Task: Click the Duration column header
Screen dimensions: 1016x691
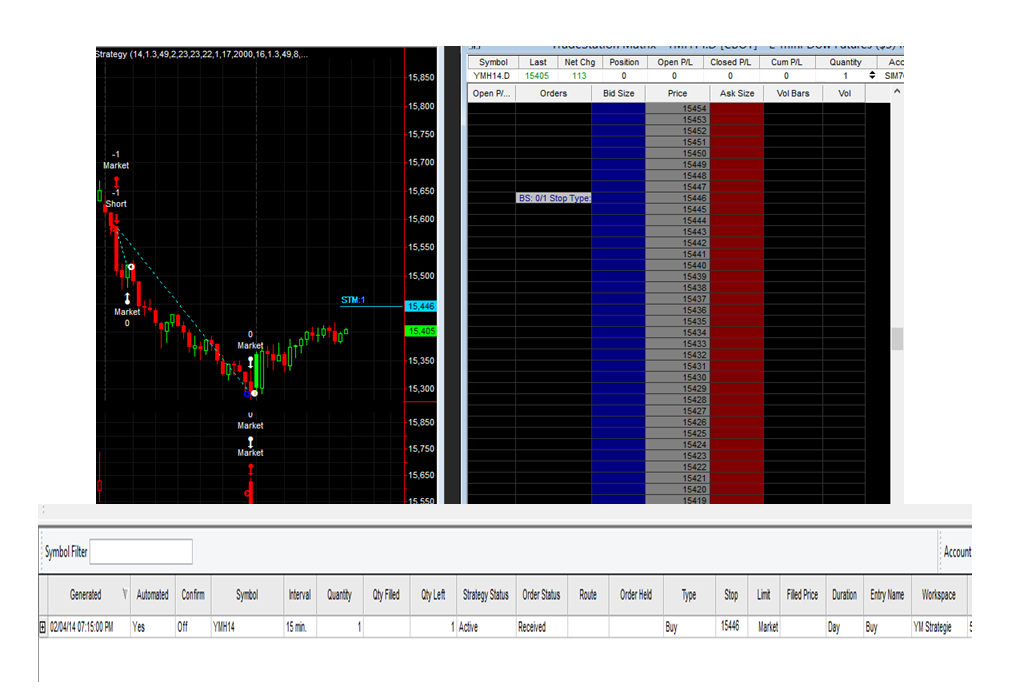Action: click(844, 595)
